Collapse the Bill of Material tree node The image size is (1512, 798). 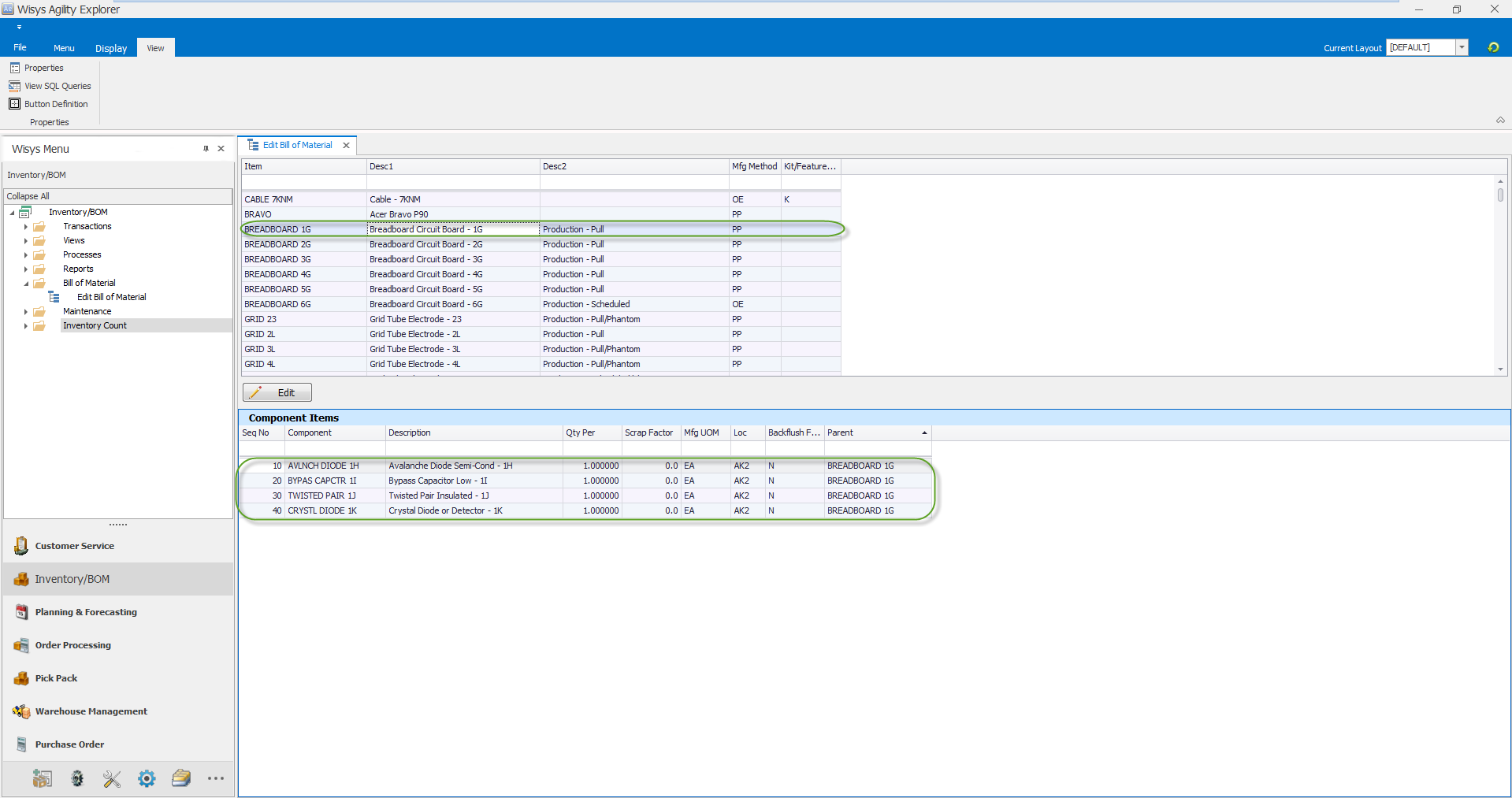[x=26, y=284]
